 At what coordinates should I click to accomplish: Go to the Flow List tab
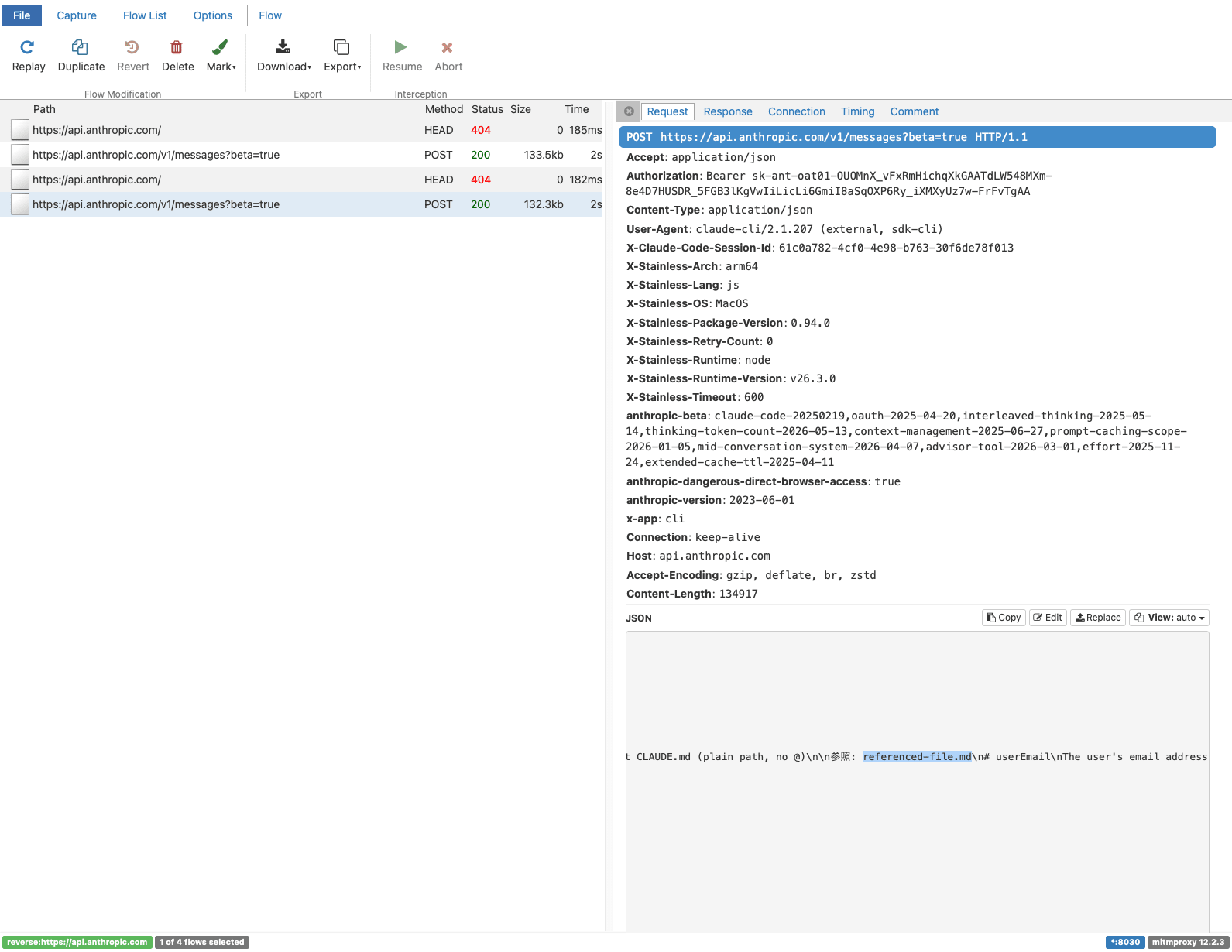pyautogui.click(x=145, y=15)
